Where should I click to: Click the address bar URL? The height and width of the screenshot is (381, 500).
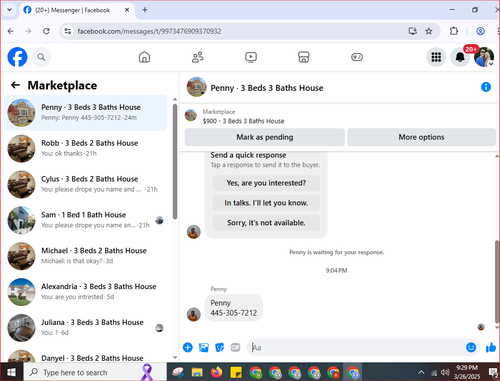click(x=149, y=31)
